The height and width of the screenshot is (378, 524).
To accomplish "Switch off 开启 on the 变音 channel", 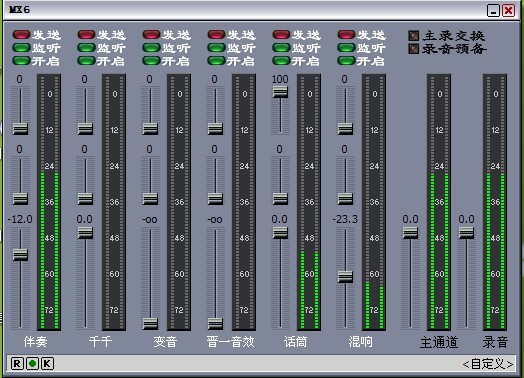I will tap(151, 61).
